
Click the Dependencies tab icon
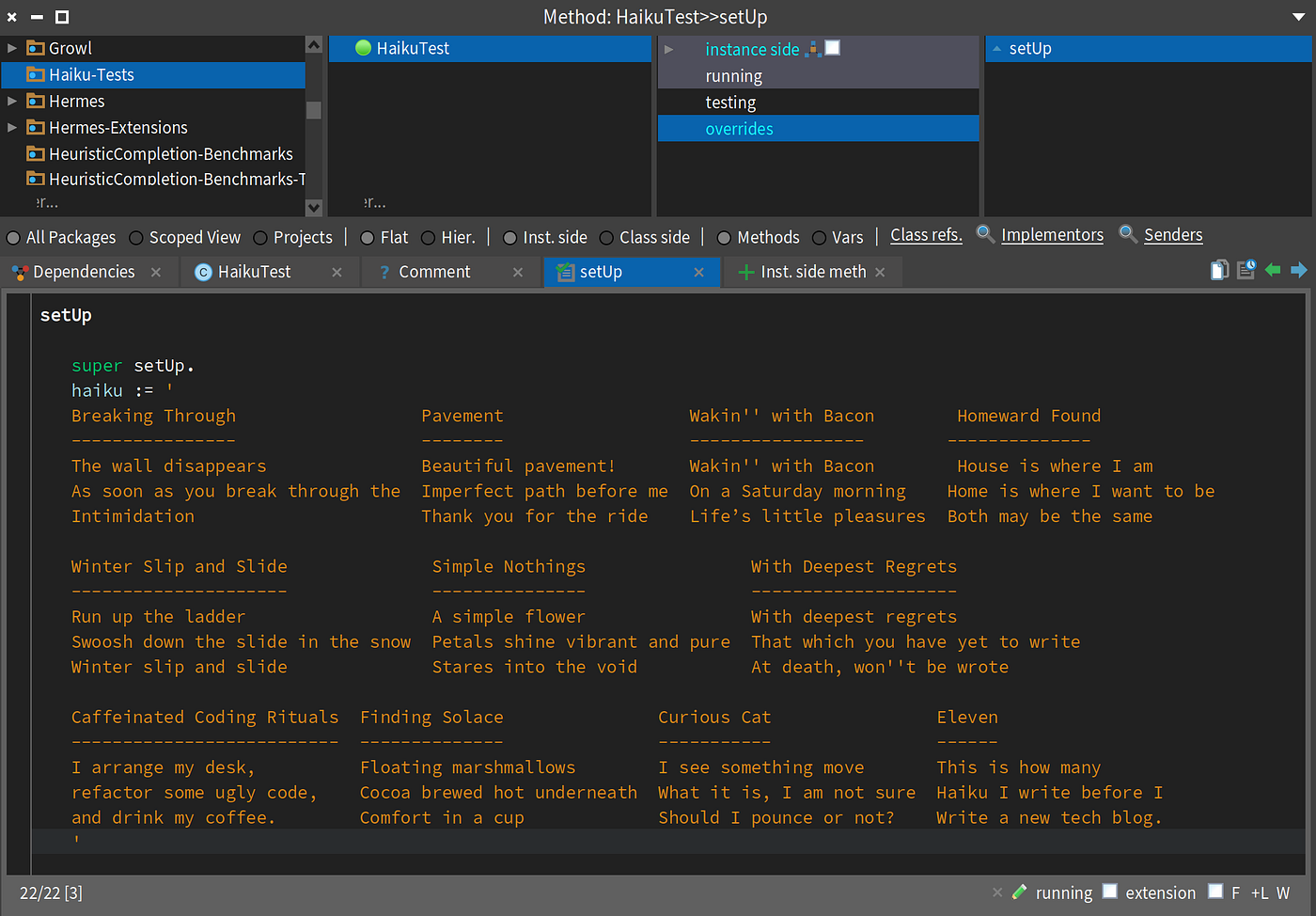[x=20, y=273]
